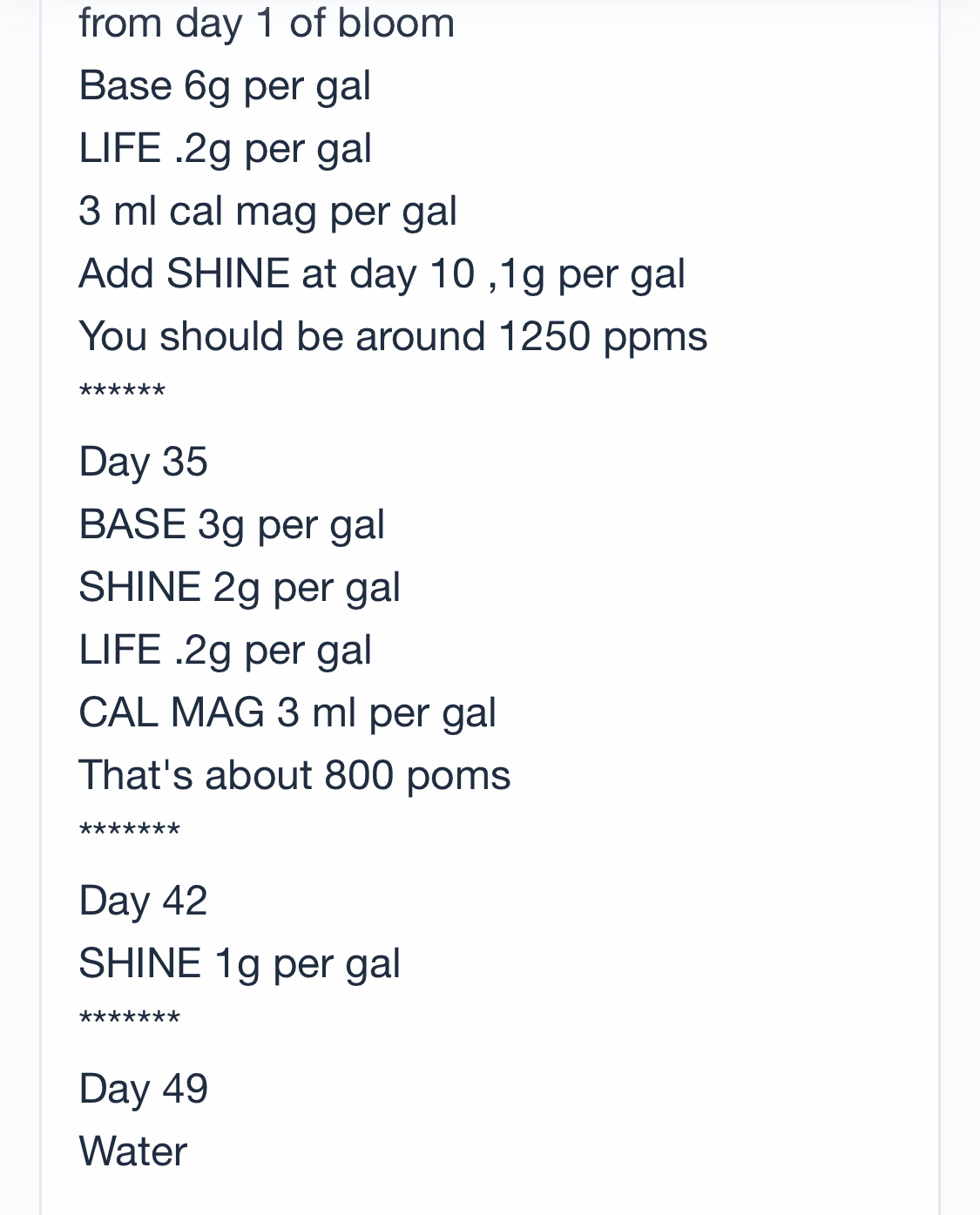Select the 'CAL MAG 3 ml per gal' line

(287, 713)
